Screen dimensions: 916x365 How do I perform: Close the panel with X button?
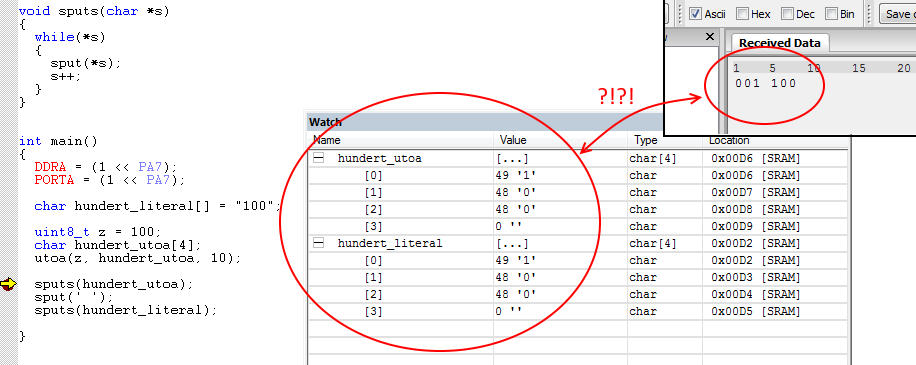(710, 37)
